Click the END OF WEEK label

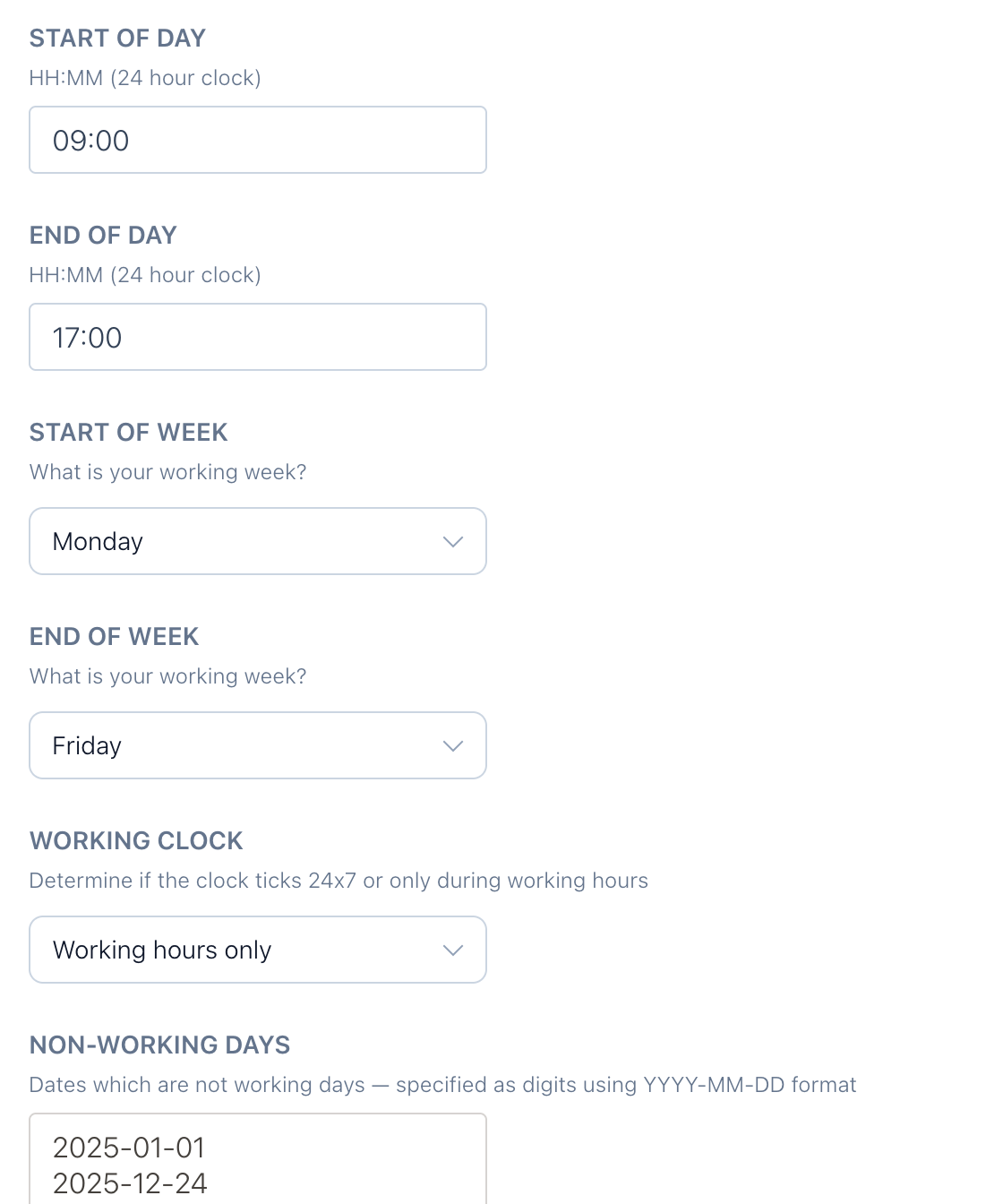[x=114, y=637]
